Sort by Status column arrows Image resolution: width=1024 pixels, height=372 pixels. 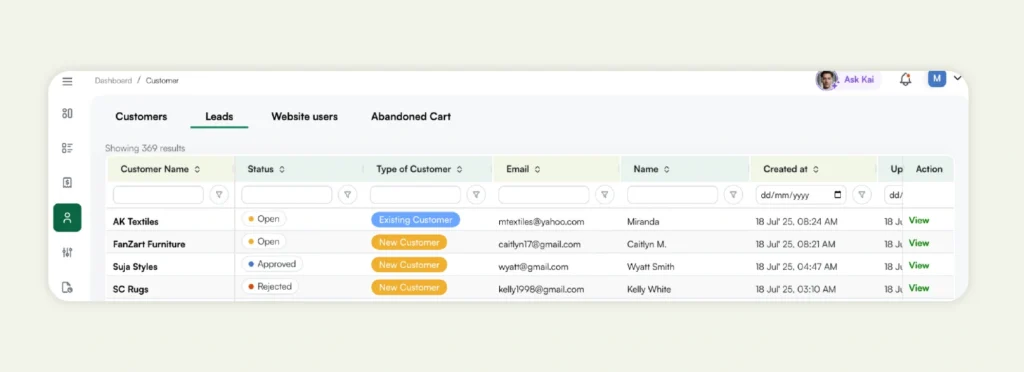point(282,169)
